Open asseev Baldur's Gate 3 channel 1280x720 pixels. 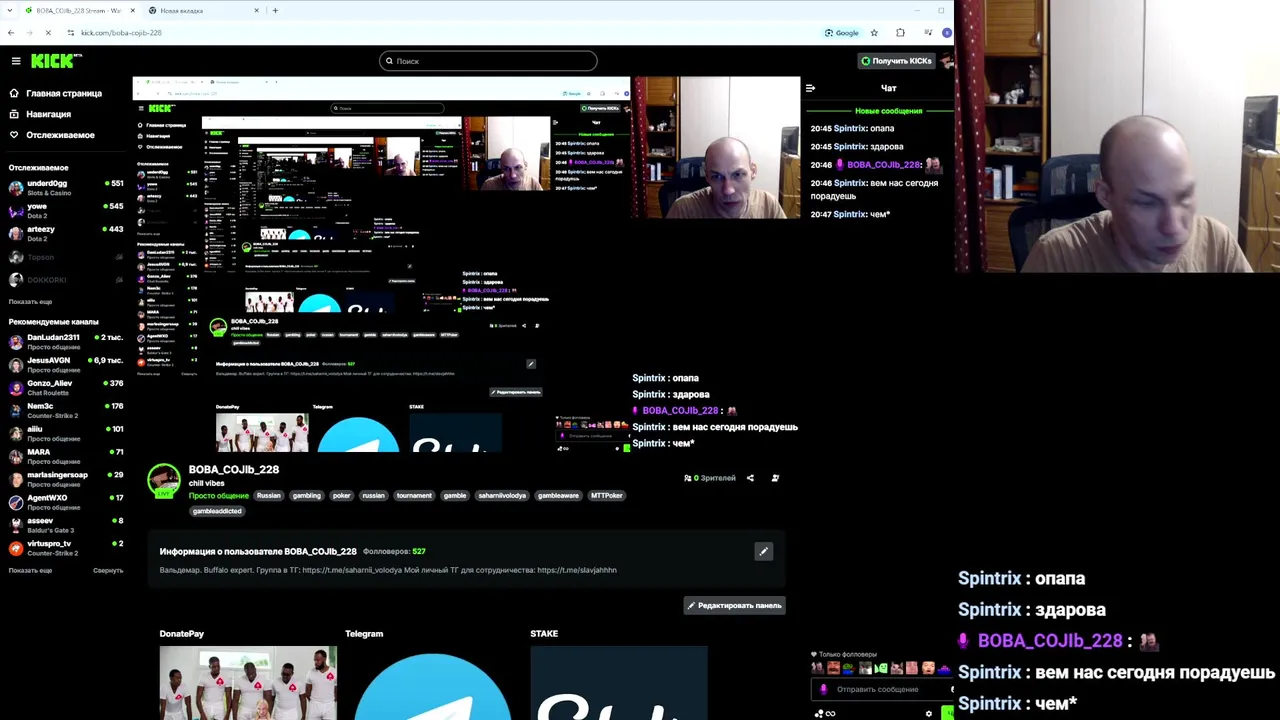(65, 525)
